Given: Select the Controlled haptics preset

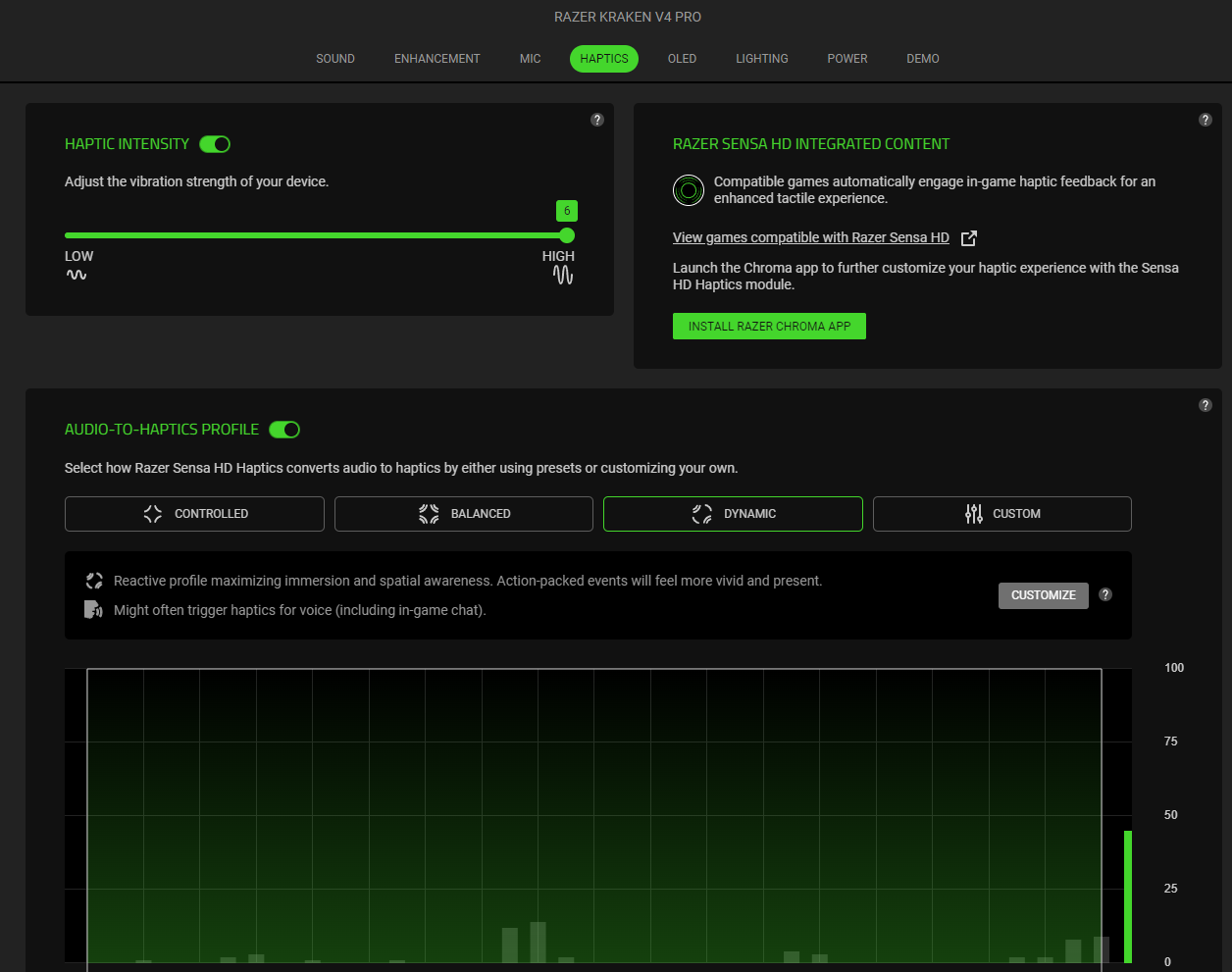Looking at the screenshot, I should [x=194, y=514].
